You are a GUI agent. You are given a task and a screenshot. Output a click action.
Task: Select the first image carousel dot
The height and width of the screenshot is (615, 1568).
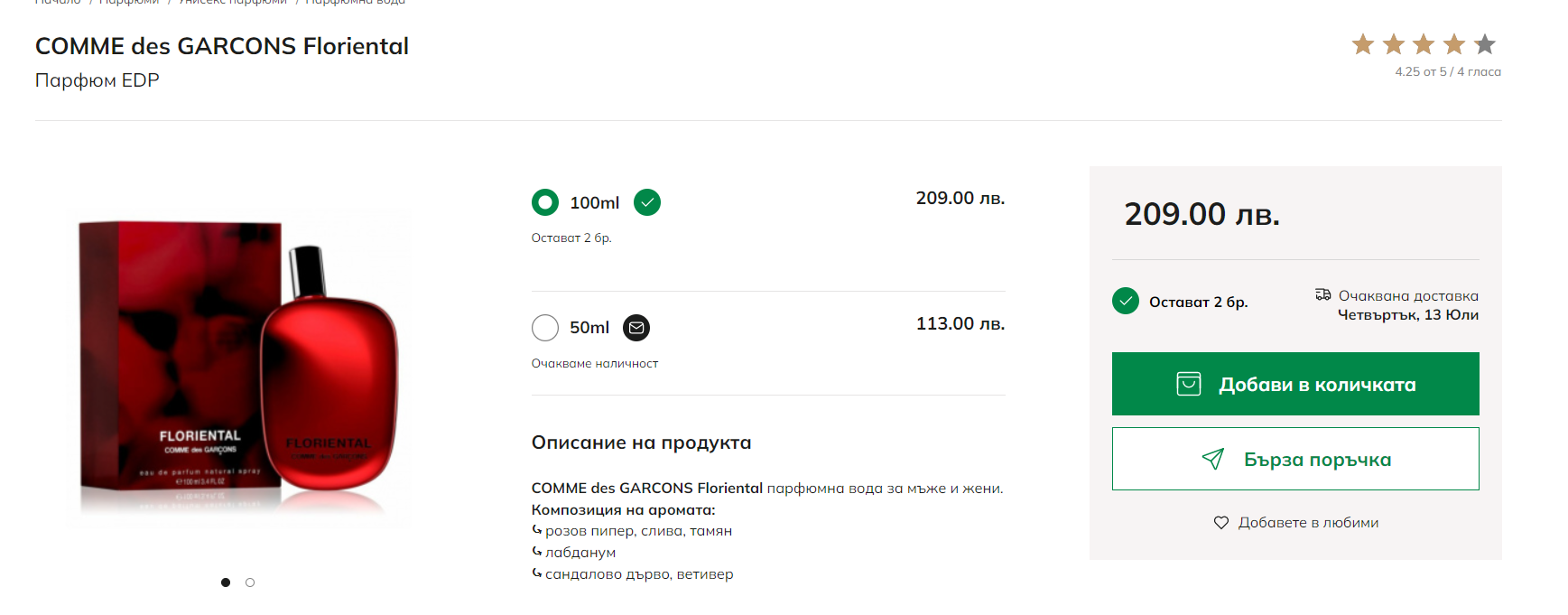pos(226,582)
